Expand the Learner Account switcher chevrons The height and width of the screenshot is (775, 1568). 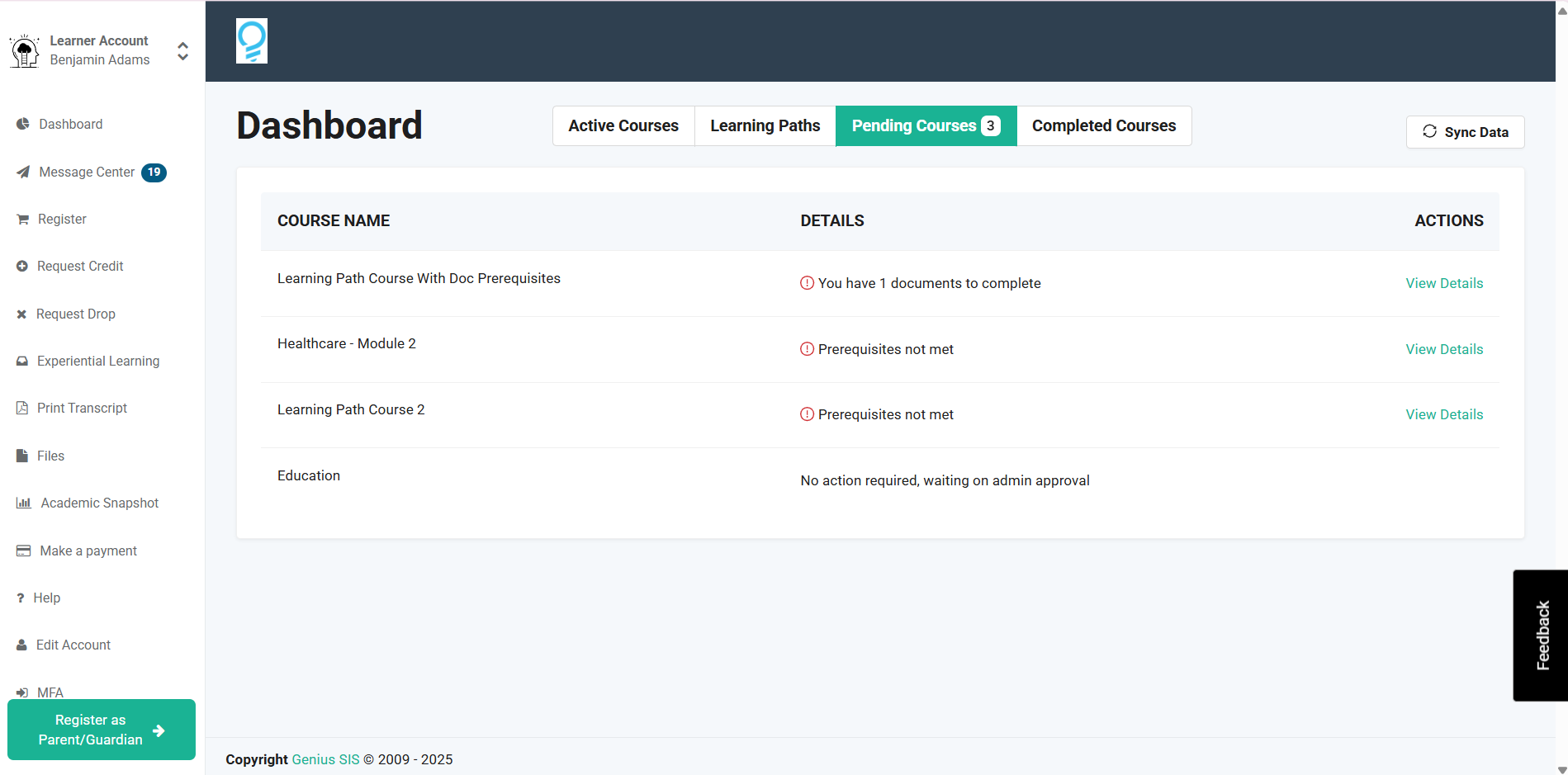(x=182, y=50)
